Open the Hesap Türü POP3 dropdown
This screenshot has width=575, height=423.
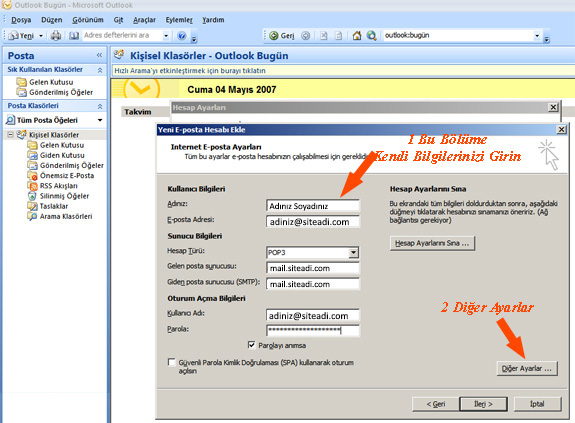pos(353,252)
